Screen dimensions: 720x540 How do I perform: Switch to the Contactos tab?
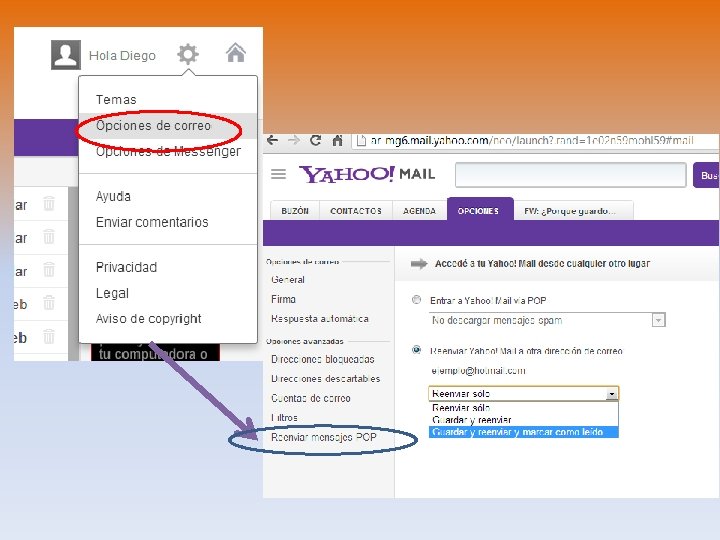coord(356,211)
